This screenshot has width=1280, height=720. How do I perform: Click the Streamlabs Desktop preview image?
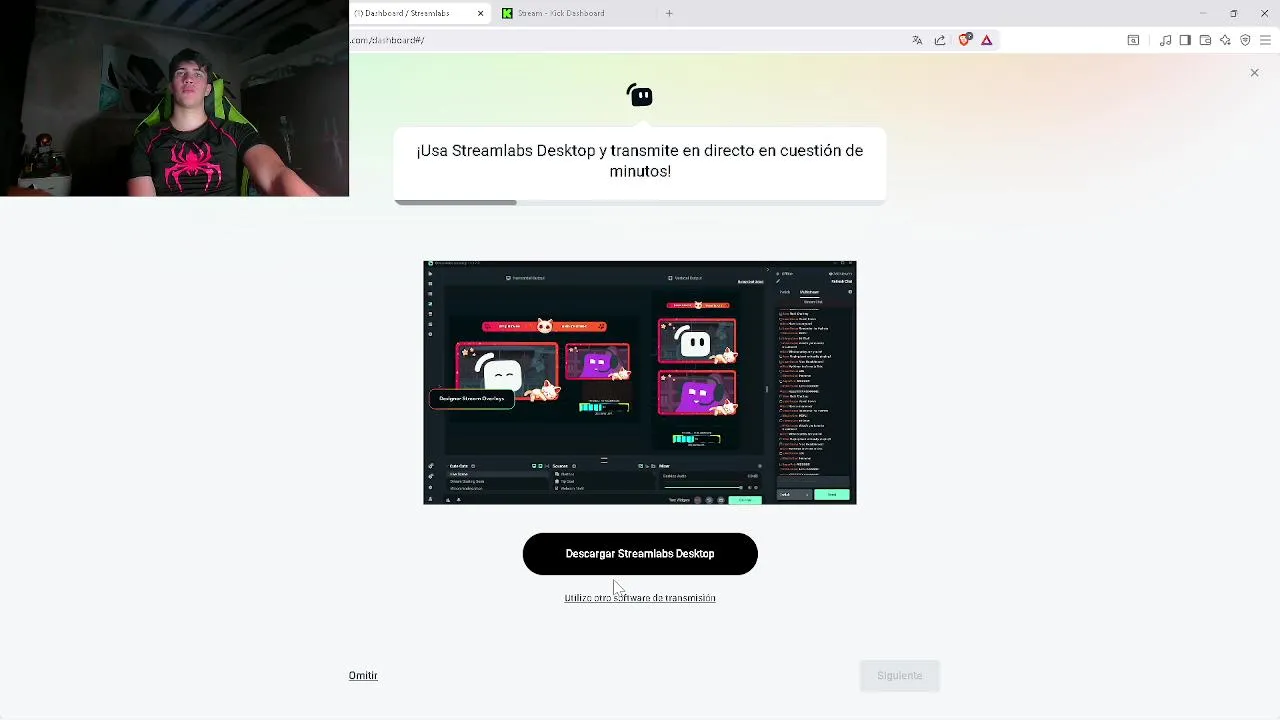point(640,382)
